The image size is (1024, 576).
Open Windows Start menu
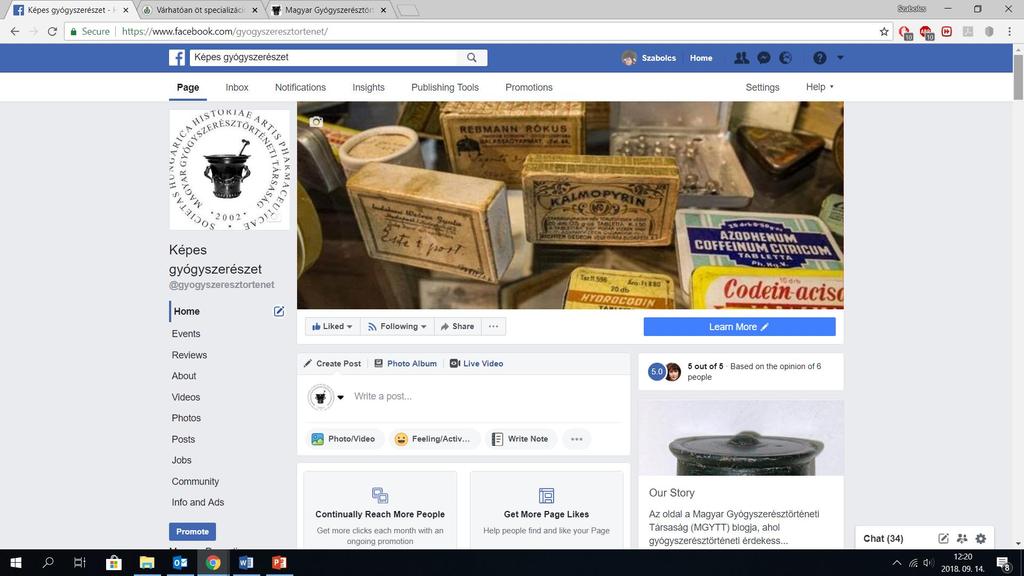pyautogui.click(x=16, y=562)
